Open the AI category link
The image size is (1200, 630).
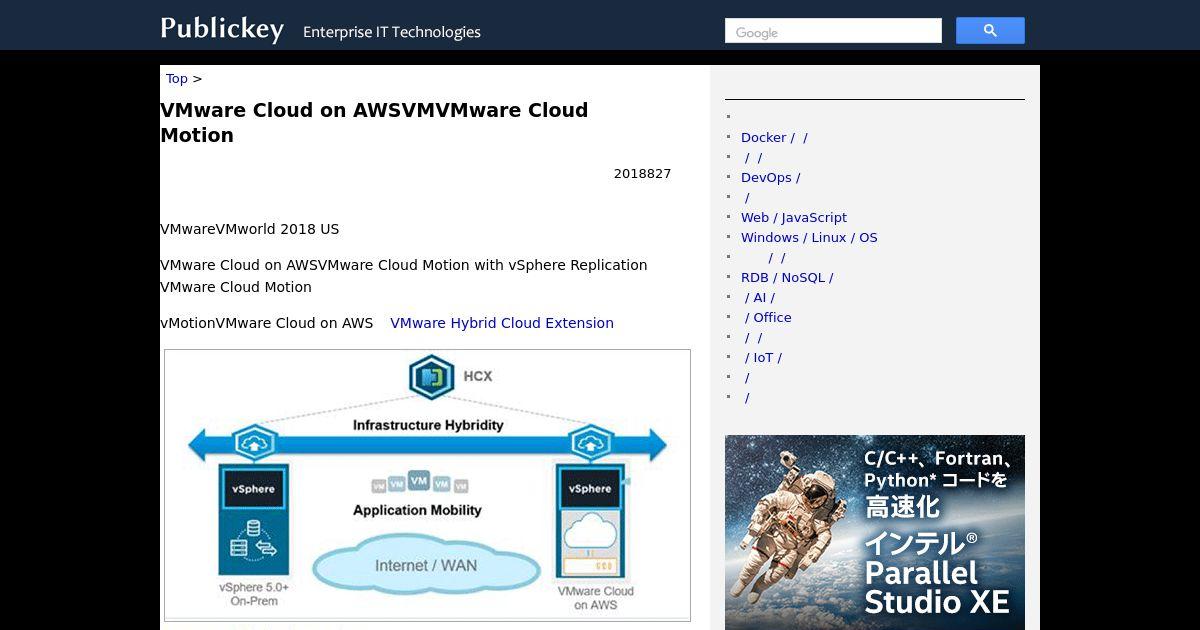coord(760,298)
